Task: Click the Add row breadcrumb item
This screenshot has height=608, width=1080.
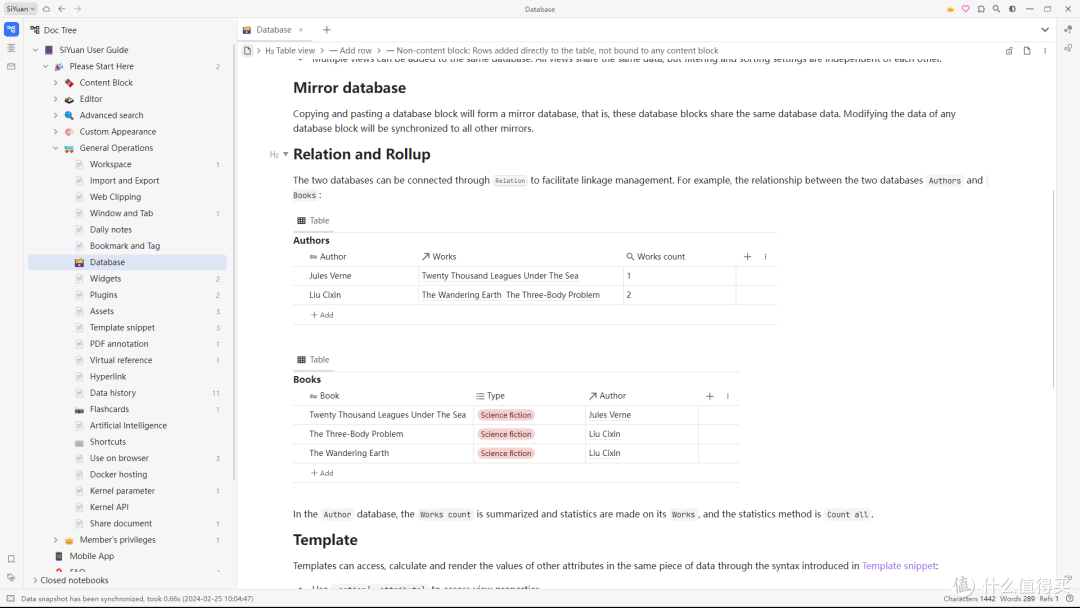Action: [x=351, y=51]
